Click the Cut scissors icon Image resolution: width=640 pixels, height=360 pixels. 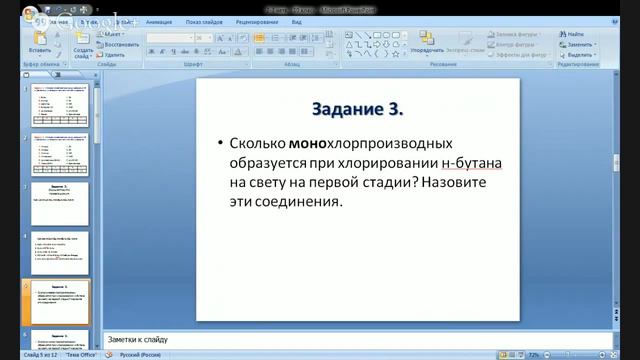coord(58,35)
